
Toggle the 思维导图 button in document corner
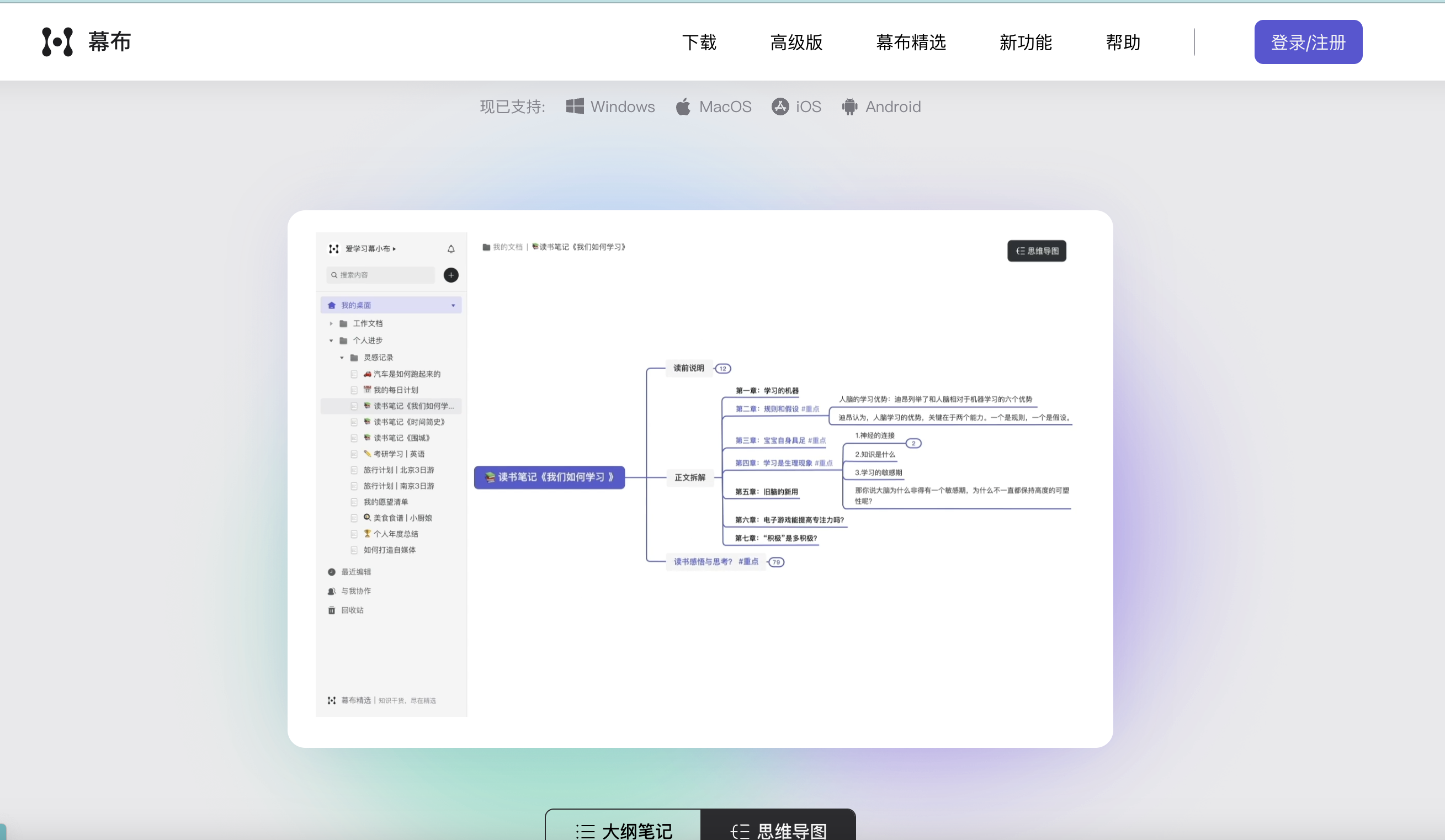pyautogui.click(x=1036, y=251)
